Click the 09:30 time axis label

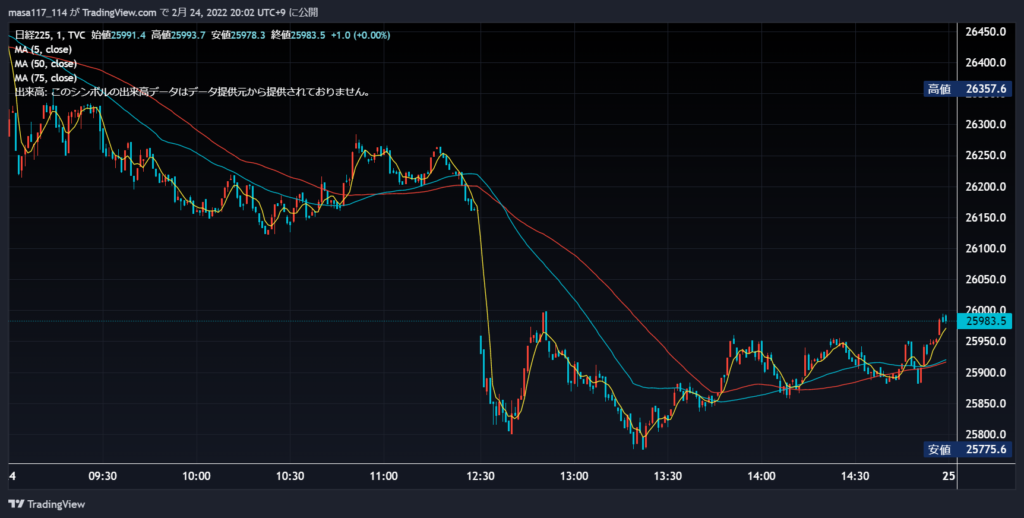[x=103, y=476]
